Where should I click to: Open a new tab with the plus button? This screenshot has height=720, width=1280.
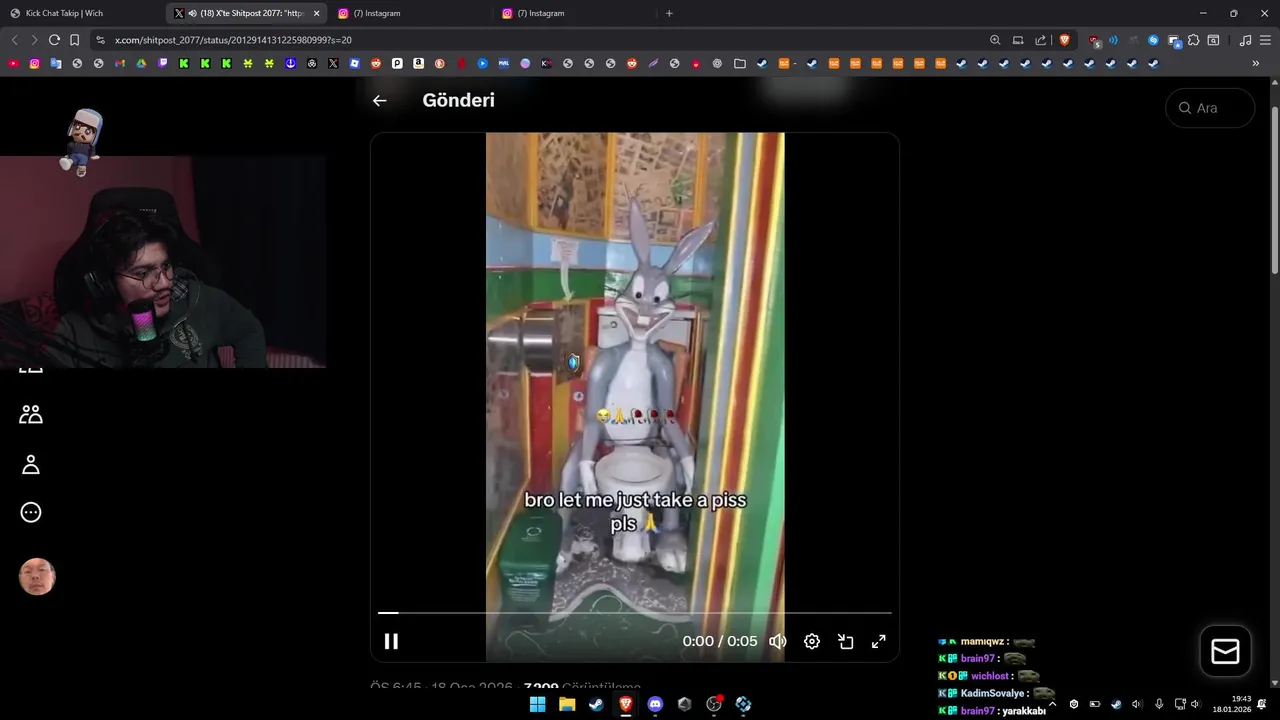pos(669,13)
